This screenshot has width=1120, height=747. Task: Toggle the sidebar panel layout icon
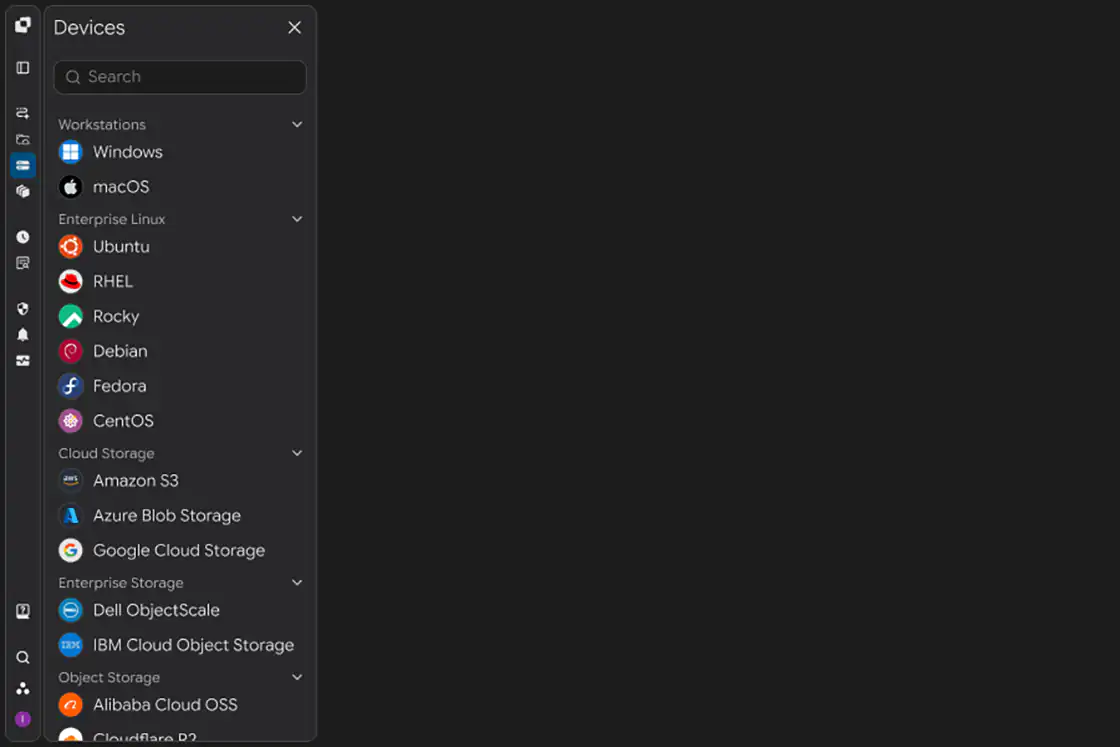pos(23,68)
